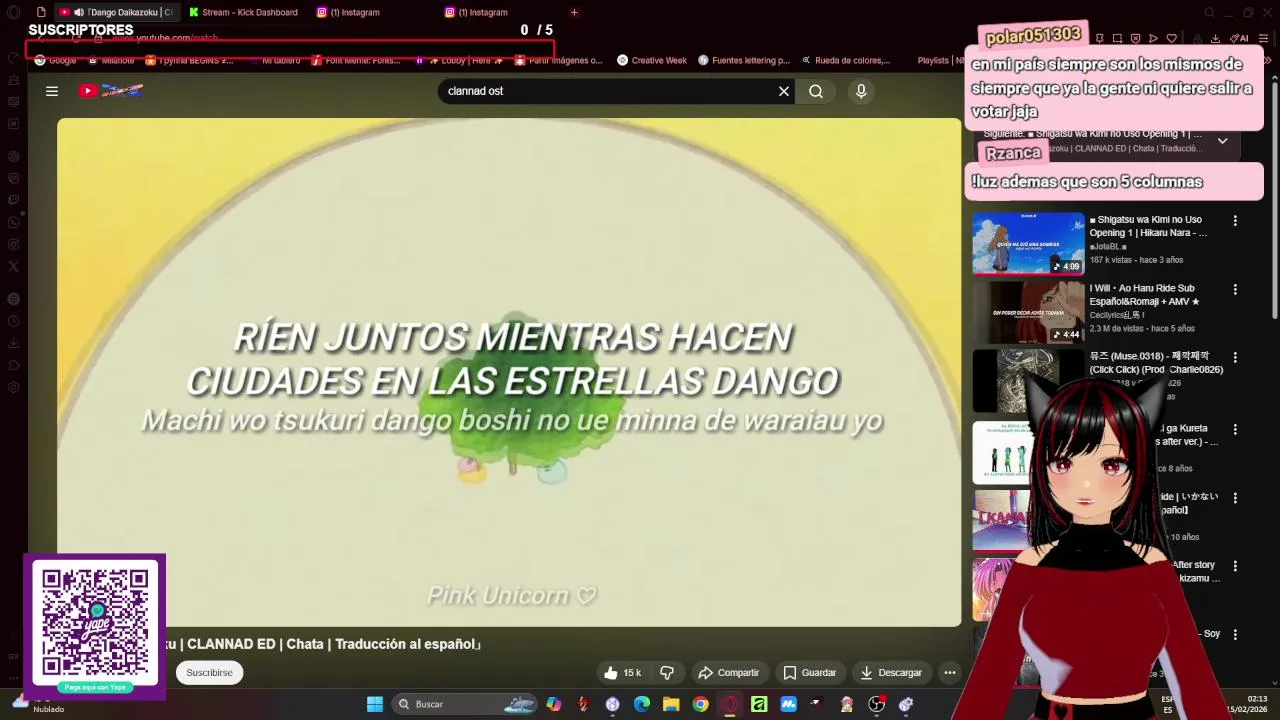Image resolution: width=1280 pixels, height=720 pixels.
Task: Share the video via Compartir
Action: [x=729, y=673]
